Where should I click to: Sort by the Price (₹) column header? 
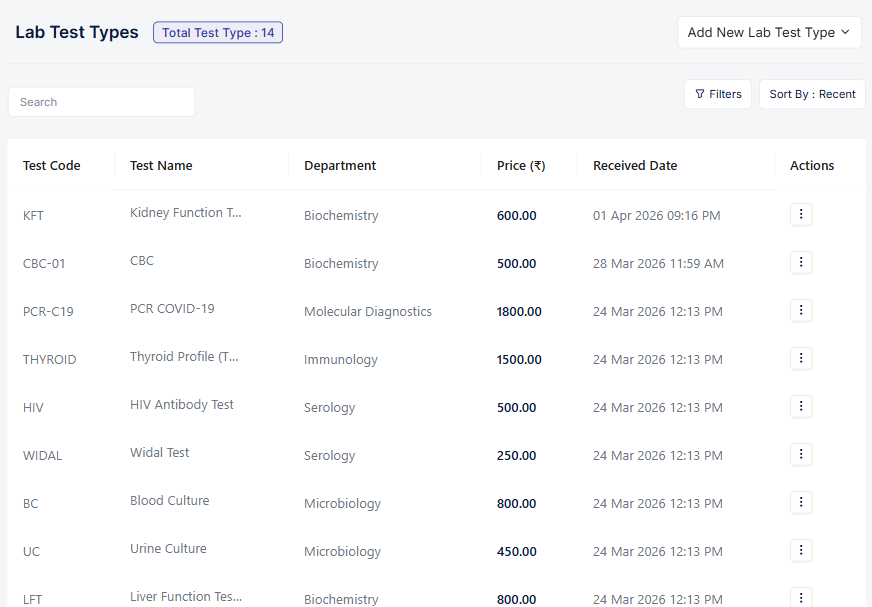pos(521,166)
